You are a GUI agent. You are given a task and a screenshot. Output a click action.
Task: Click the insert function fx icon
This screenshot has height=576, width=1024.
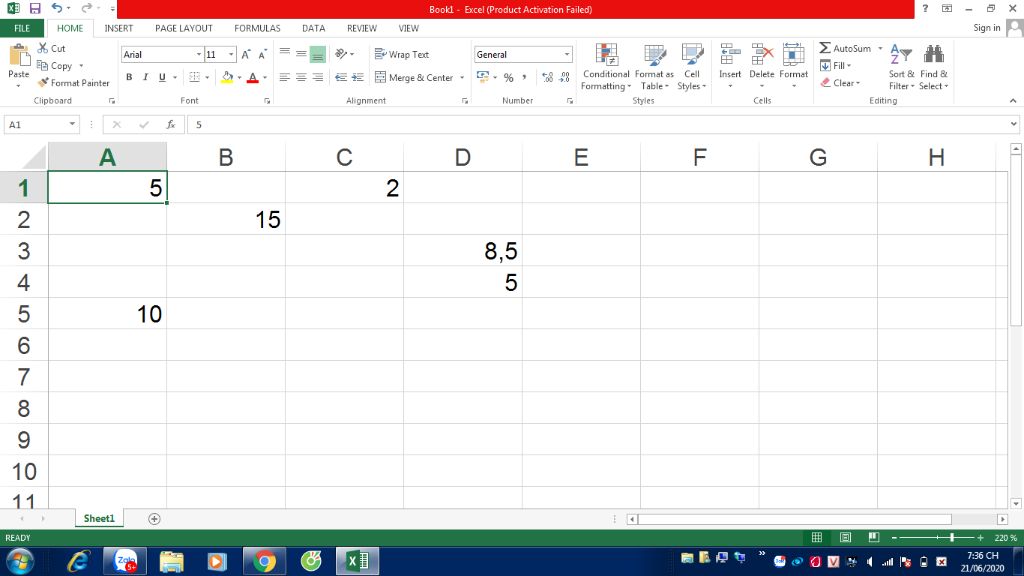pyautogui.click(x=170, y=124)
